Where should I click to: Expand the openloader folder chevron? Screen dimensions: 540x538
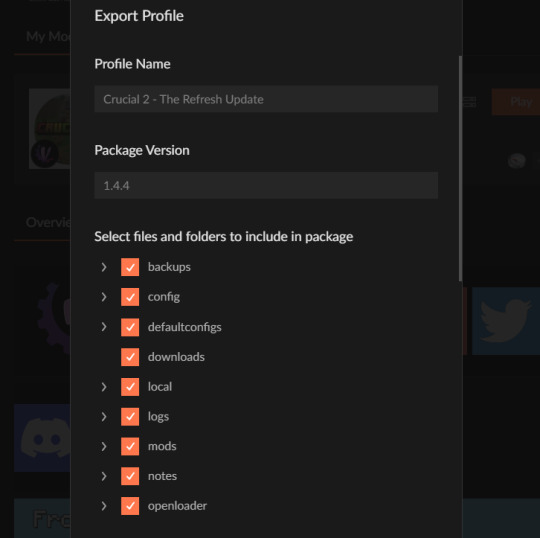[x=104, y=506]
